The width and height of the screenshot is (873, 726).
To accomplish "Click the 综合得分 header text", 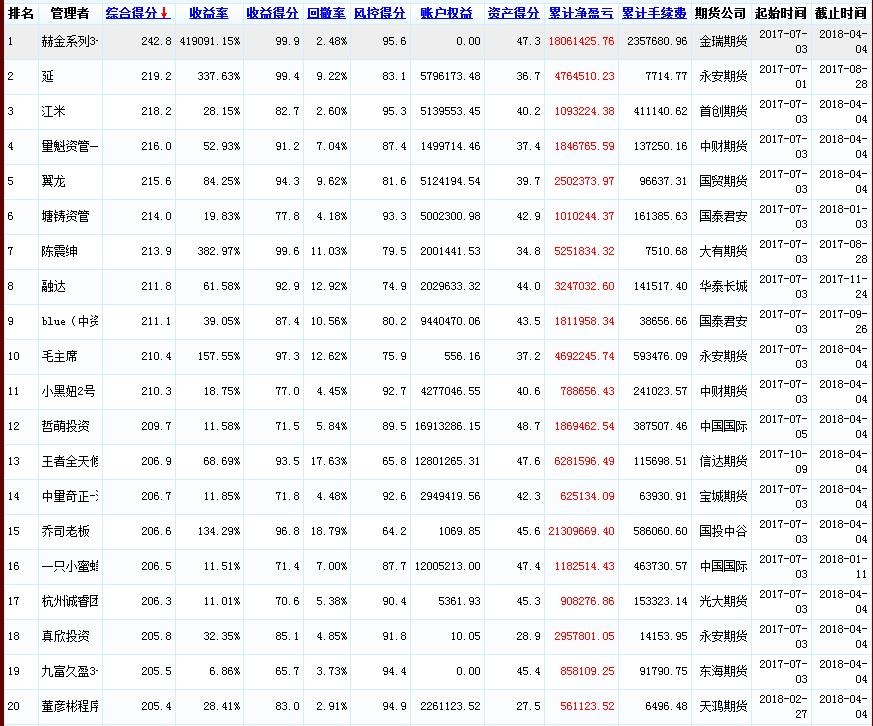I will (x=132, y=14).
